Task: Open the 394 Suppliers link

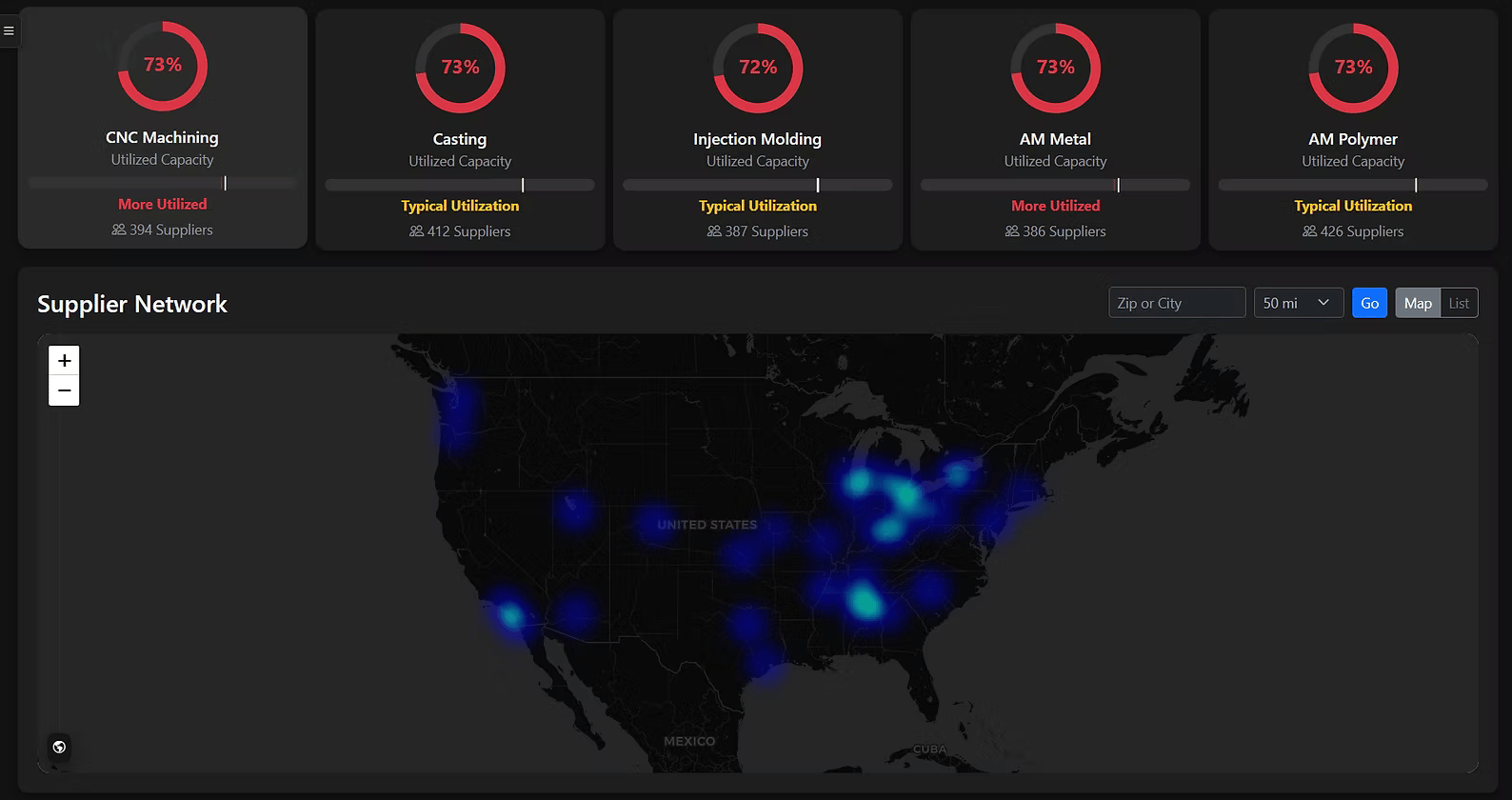Action: point(162,230)
